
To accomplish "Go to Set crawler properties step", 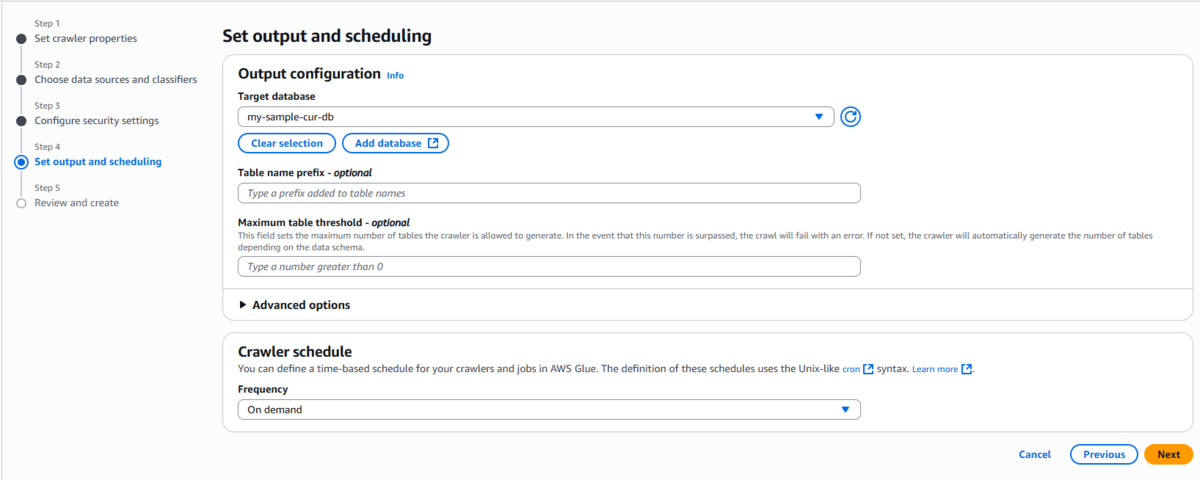I will point(86,38).
